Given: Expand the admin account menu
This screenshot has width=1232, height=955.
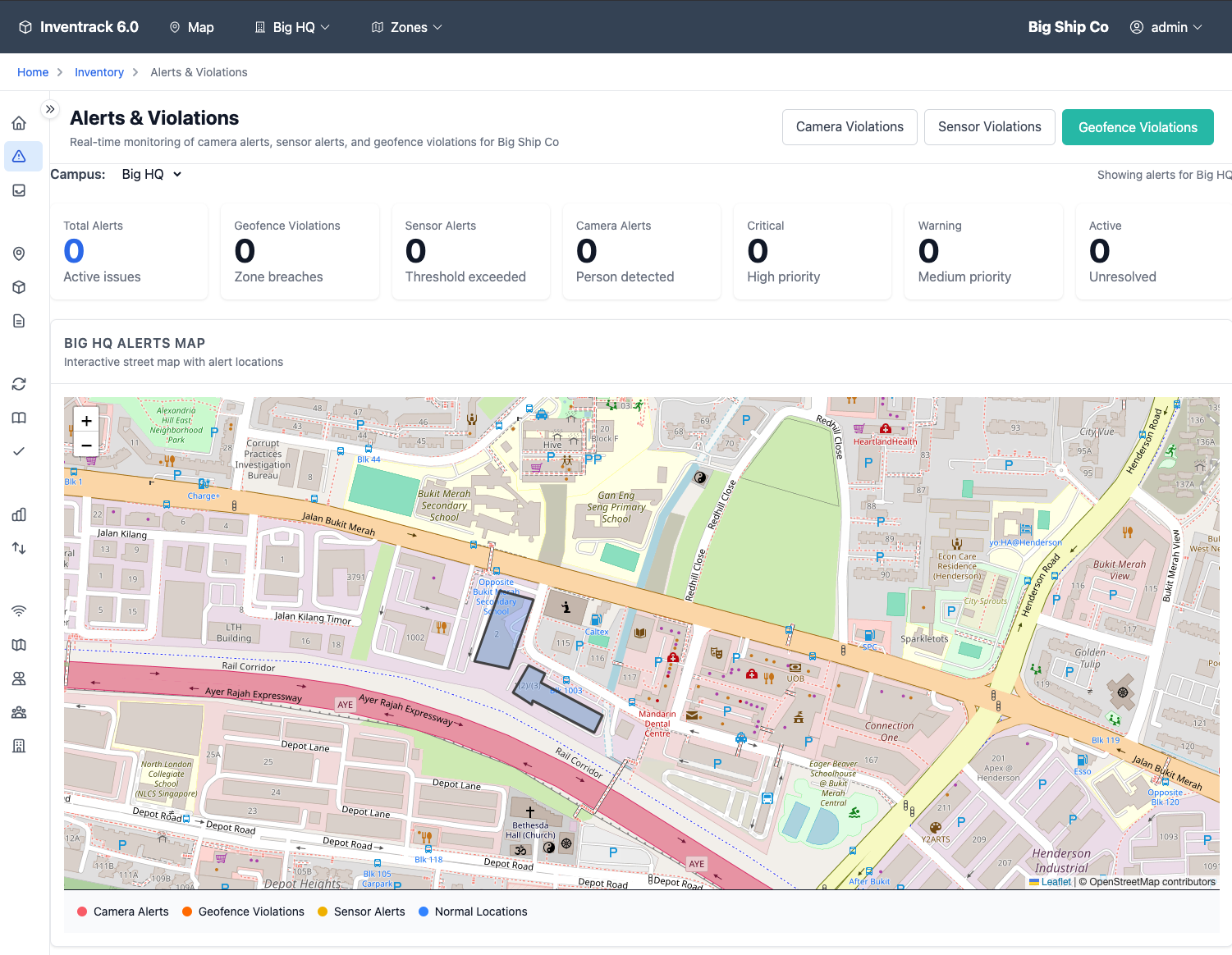Looking at the screenshot, I should click(1166, 26).
